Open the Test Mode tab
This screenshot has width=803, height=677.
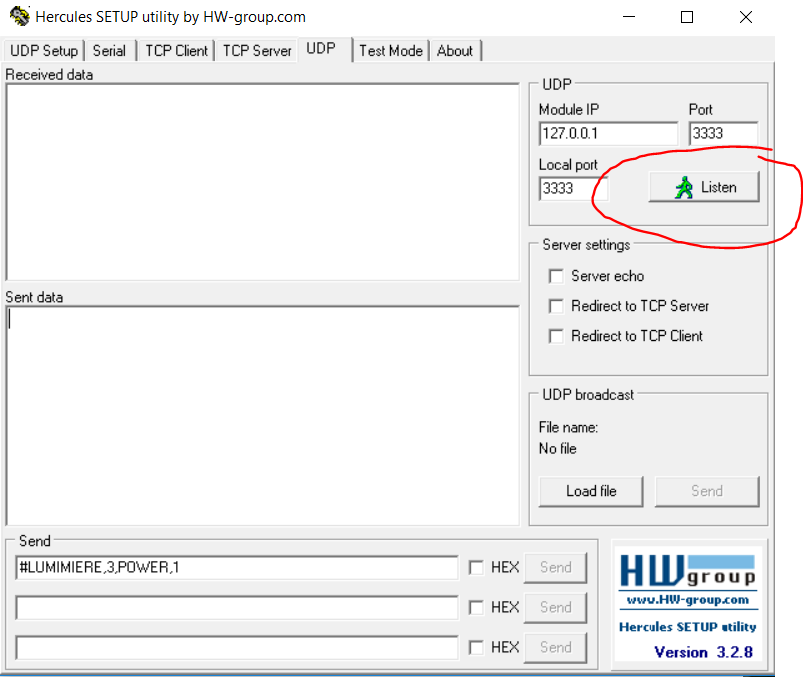390,51
